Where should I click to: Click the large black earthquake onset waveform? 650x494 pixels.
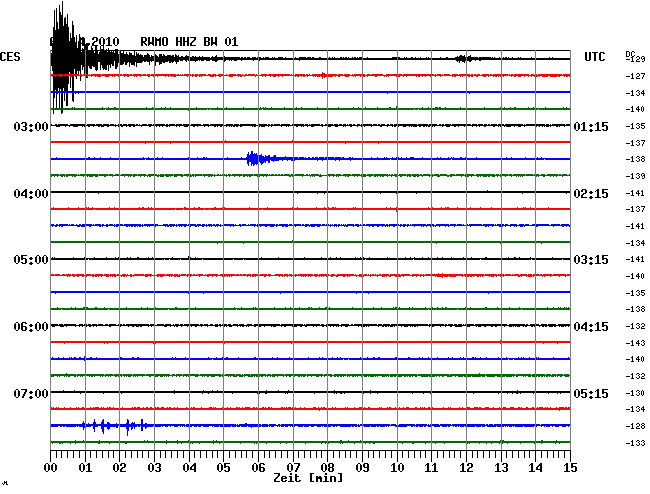64,58
